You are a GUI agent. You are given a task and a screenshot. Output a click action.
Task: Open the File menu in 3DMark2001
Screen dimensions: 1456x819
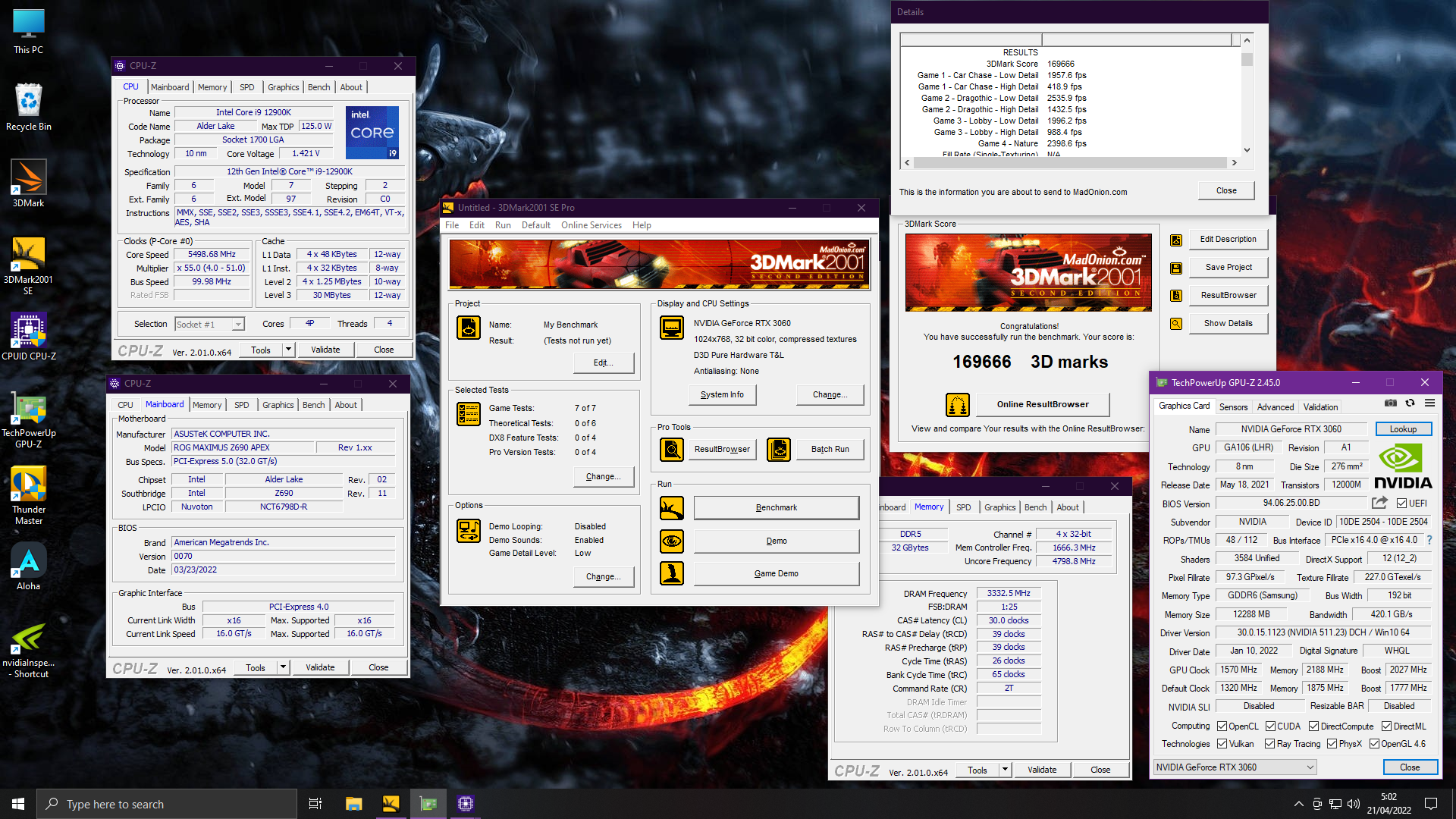coord(452,225)
